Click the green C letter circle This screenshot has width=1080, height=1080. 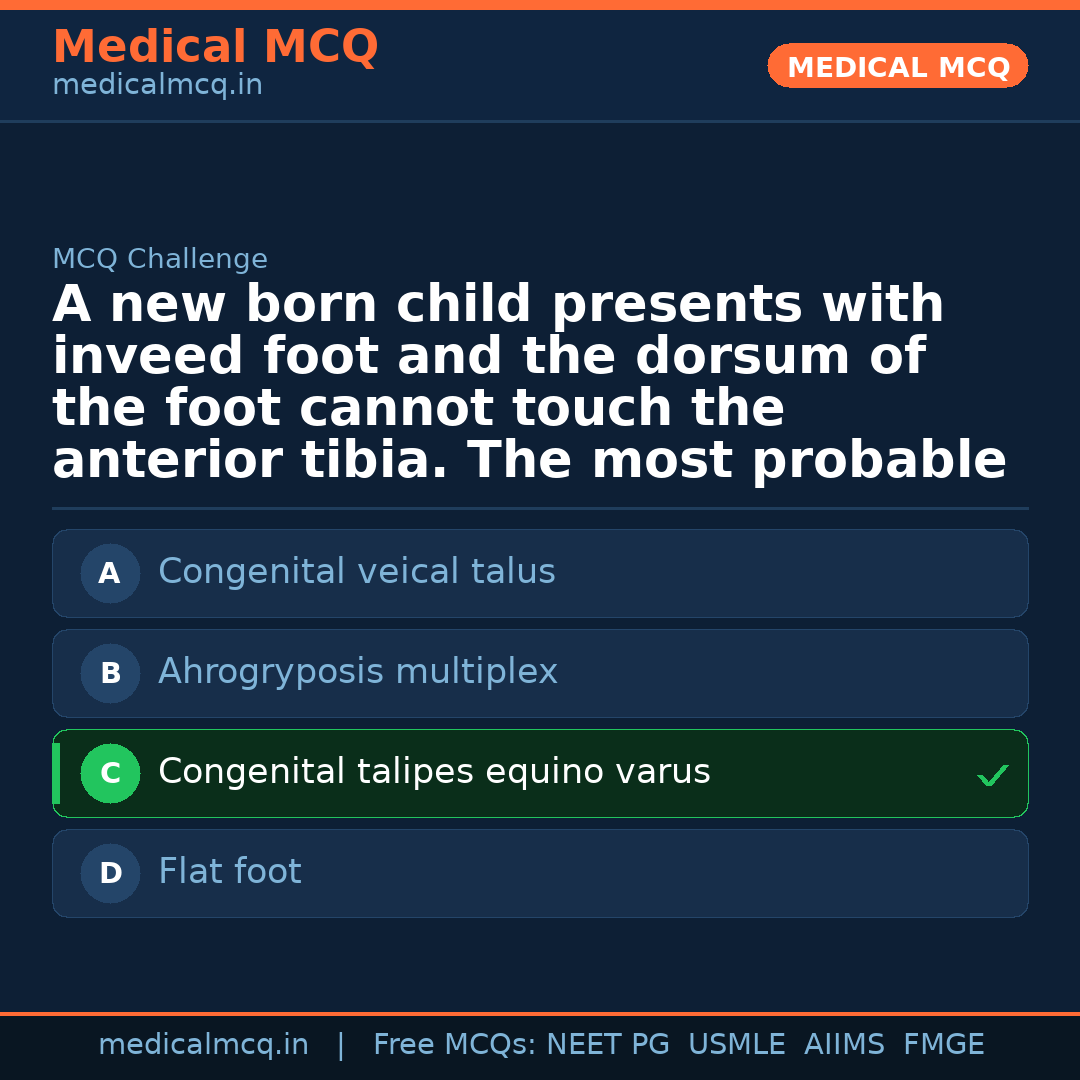pos(110,774)
